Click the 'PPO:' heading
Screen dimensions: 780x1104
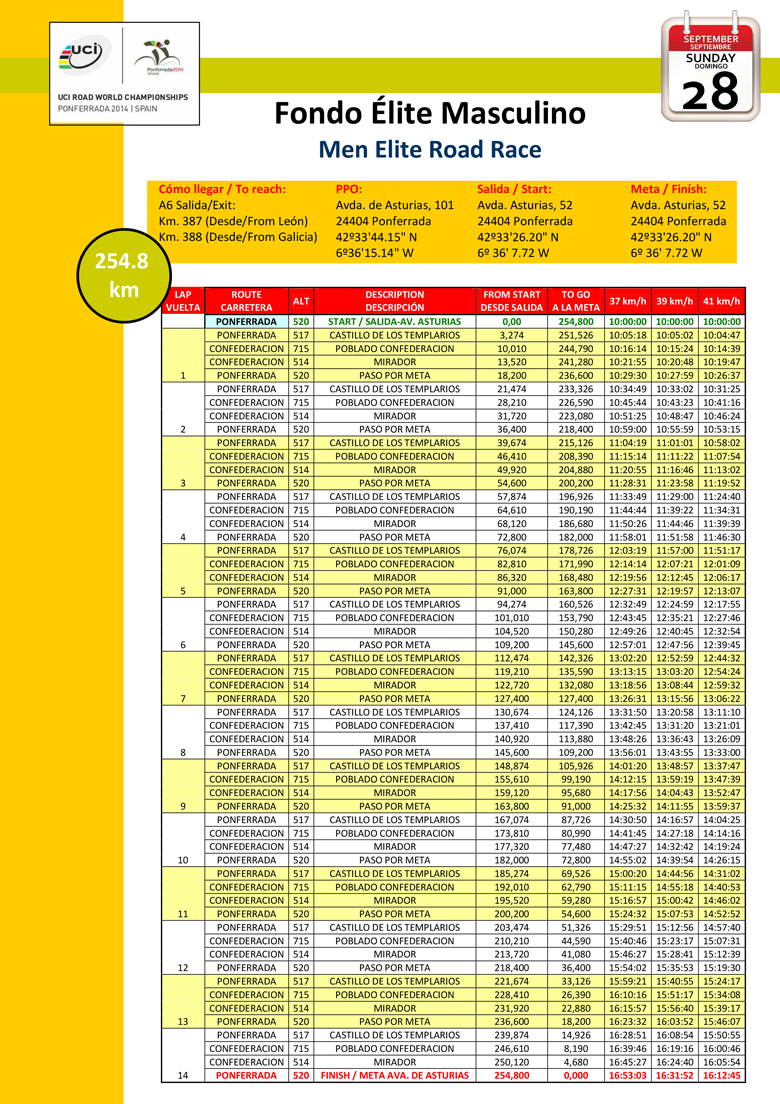348,189
